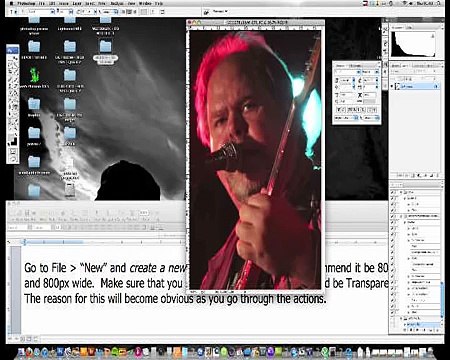Open Finder from the Dock
The height and width of the screenshot is (360, 450).
[x=21, y=352]
